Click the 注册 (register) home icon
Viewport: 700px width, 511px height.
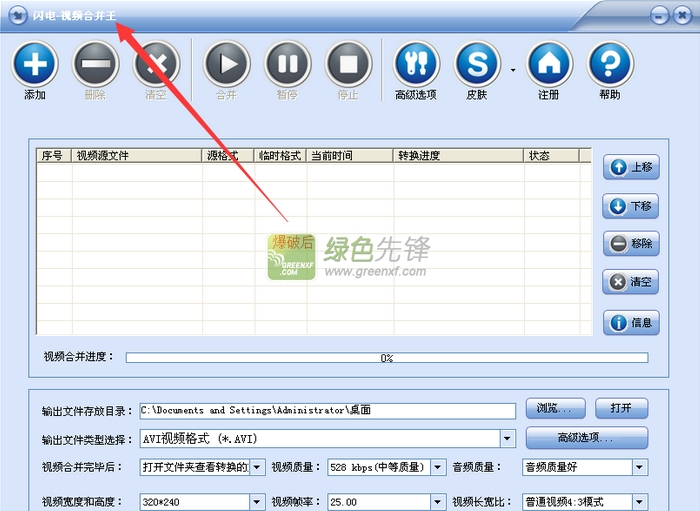tap(550, 64)
